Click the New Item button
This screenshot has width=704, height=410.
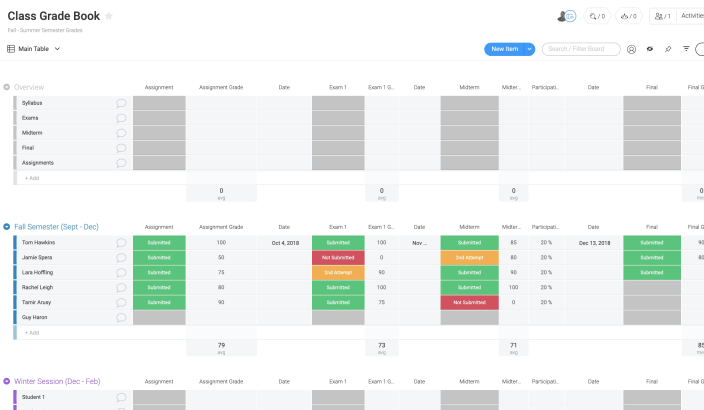coord(504,49)
